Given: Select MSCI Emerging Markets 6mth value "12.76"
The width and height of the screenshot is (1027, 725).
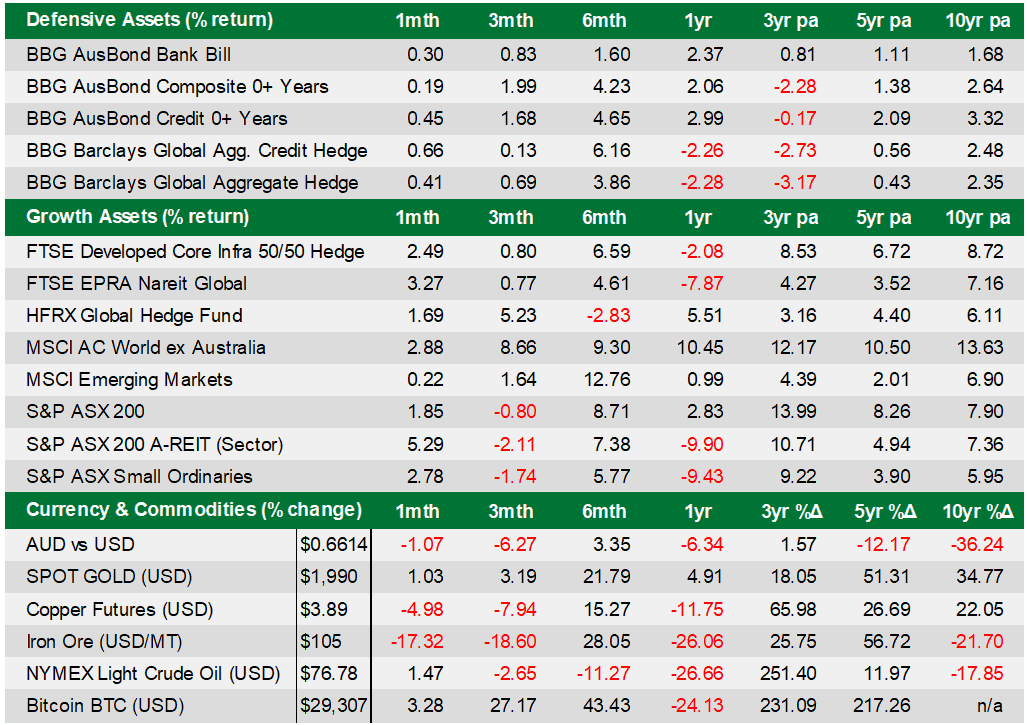Looking at the screenshot, I should (607, 380).
